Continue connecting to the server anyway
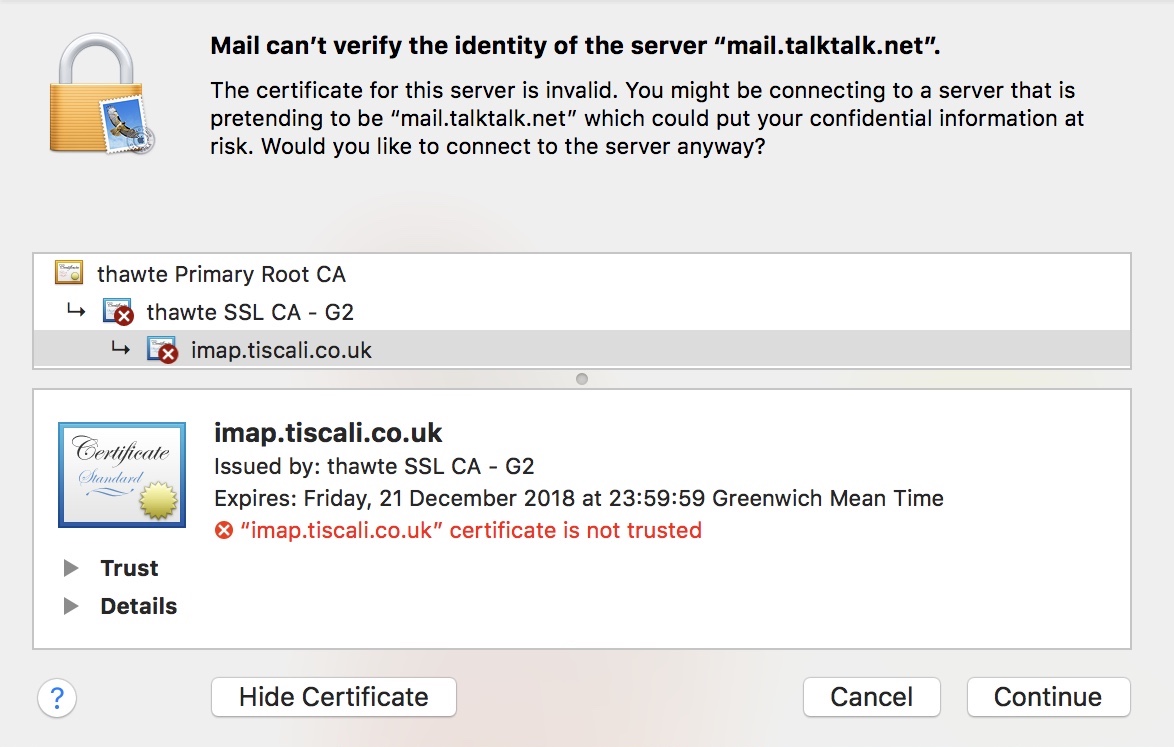 coord(1047,697)
